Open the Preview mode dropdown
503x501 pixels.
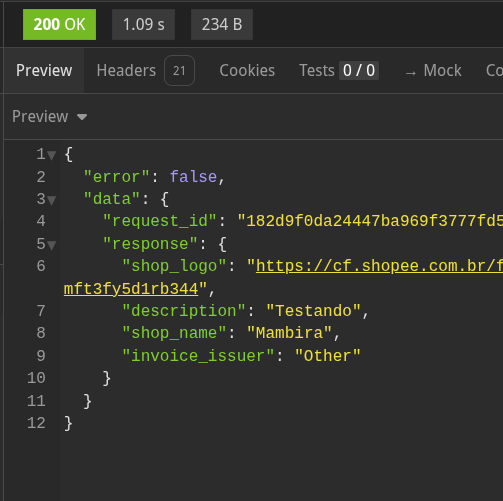[49, 117]
